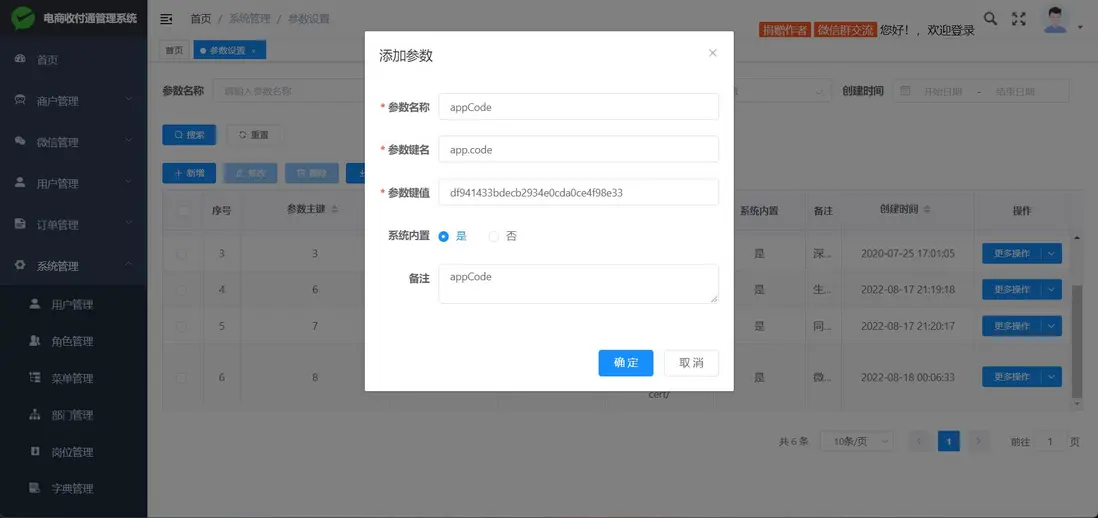The height and width of the screenshot is (518, 1098).
Task: Close the 参数设置 tab with its x
Action: point(253,50)
